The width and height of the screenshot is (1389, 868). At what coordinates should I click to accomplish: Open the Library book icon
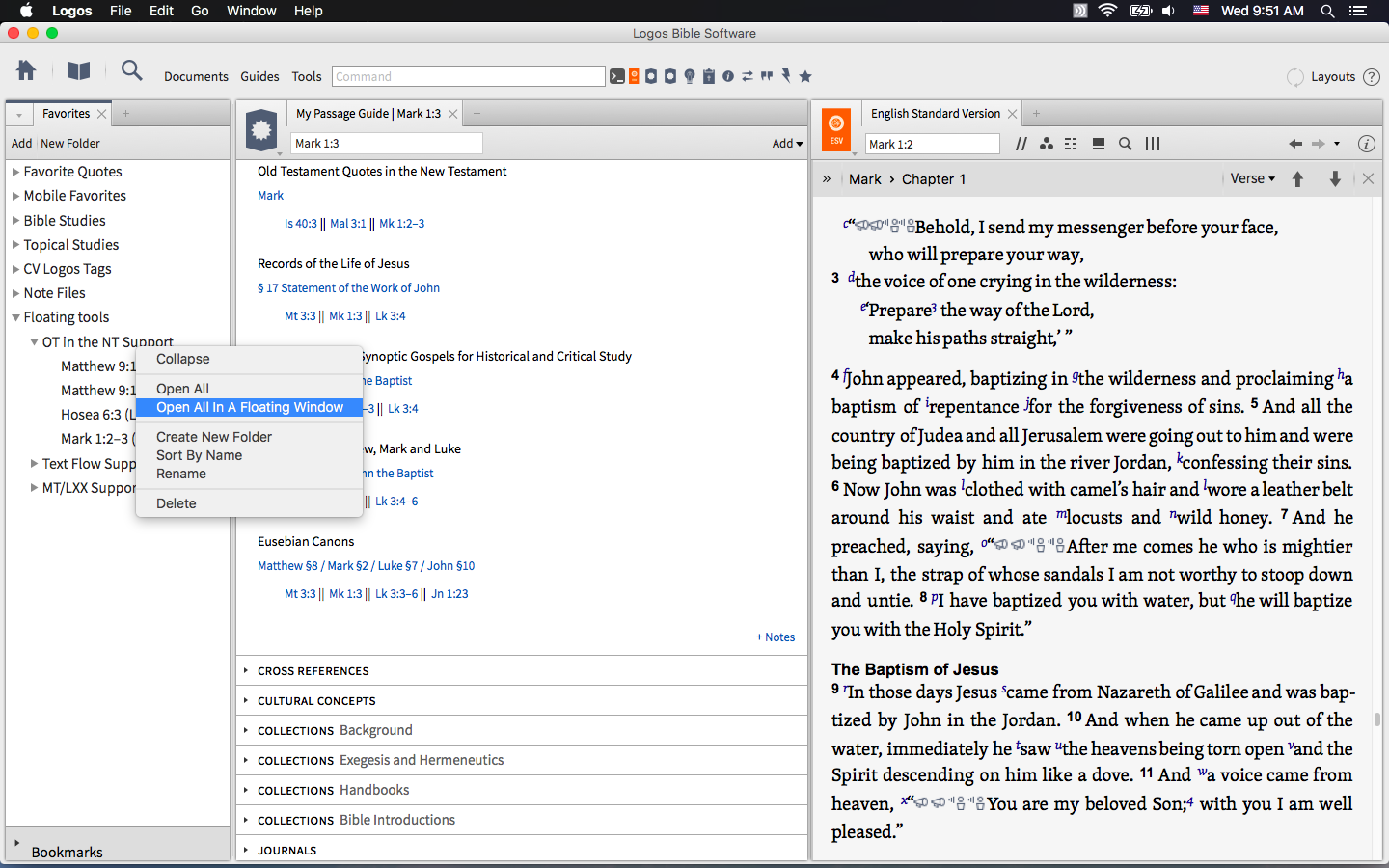click(x=79, y=70)
